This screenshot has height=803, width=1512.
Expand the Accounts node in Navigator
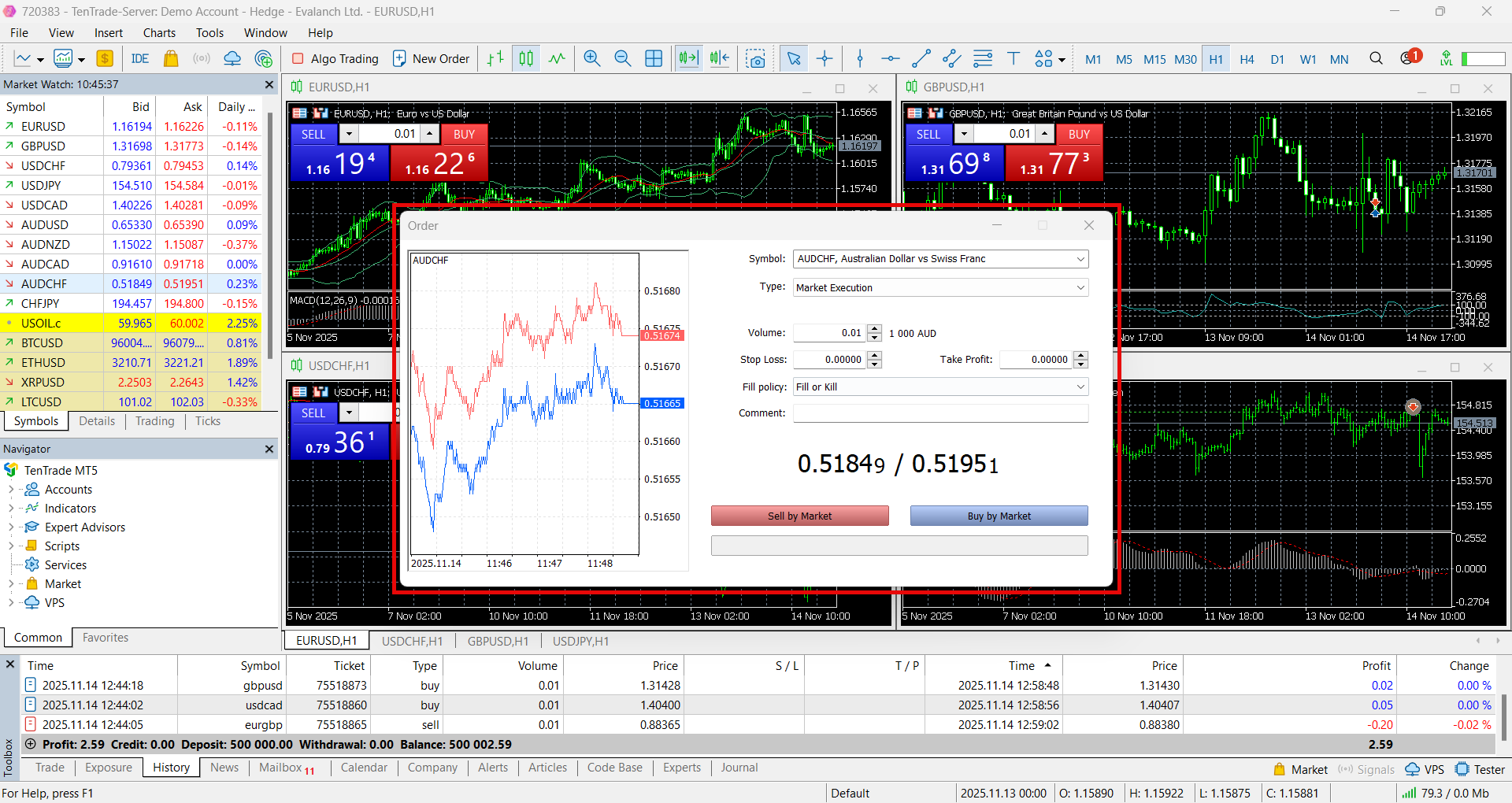(x=11, y=490)
